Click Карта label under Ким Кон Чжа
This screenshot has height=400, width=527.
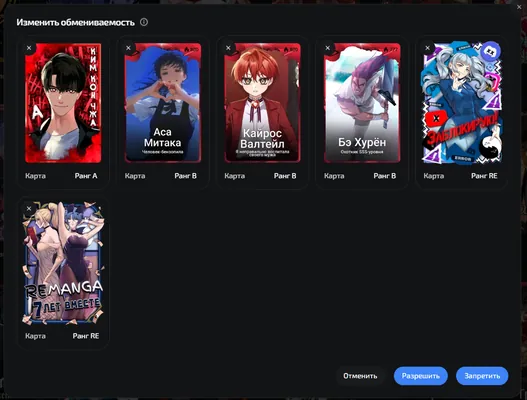tap(35, 176)
